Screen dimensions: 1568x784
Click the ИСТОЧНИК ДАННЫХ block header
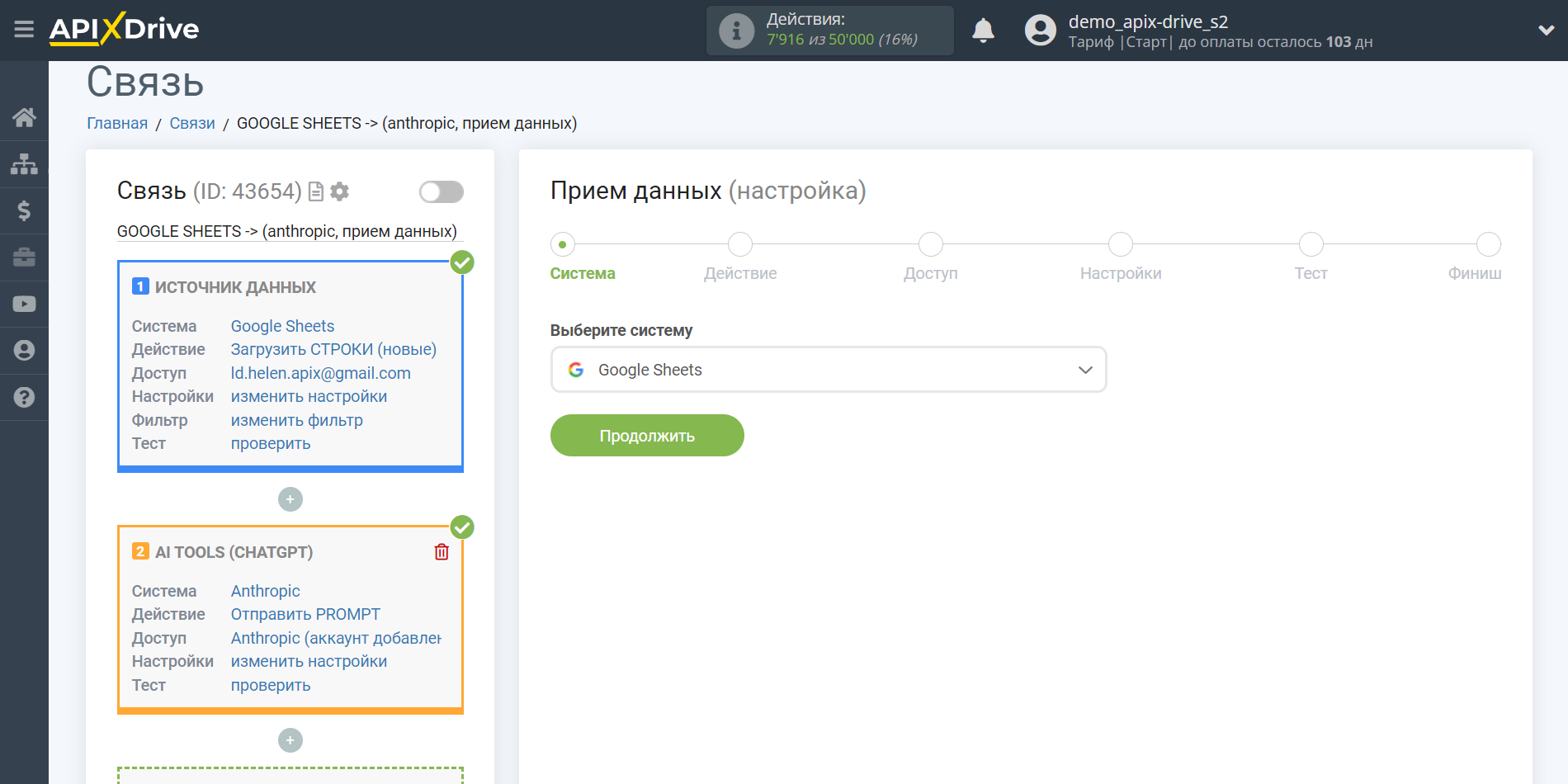(x=235, y=287)
